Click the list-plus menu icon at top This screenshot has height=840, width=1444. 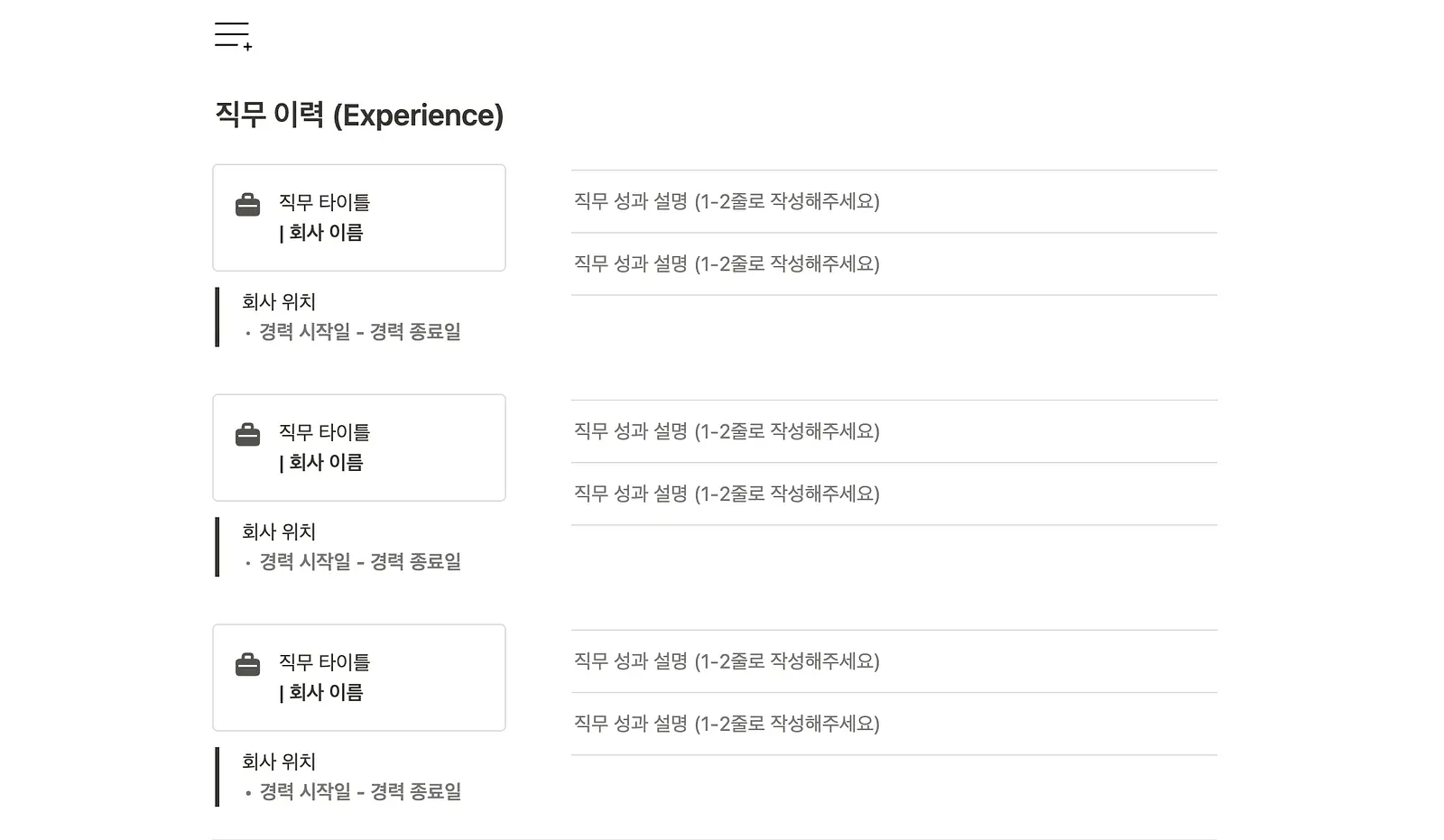pos(233,36)
